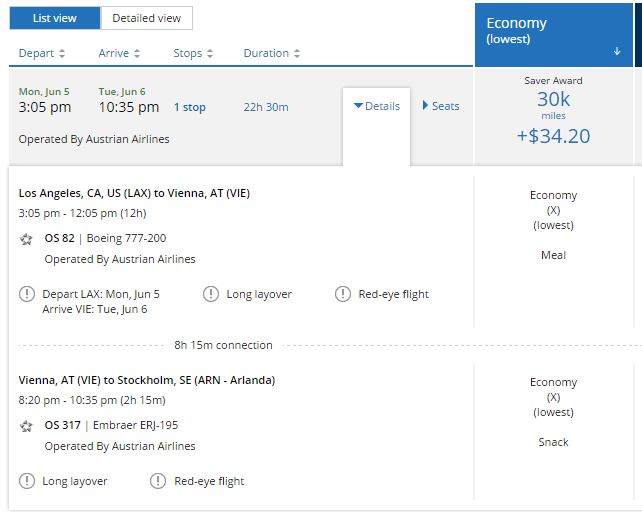Click first flight's Long layover info icon
The height and width of the screenshot is (512, 642).
click(210, 294)
